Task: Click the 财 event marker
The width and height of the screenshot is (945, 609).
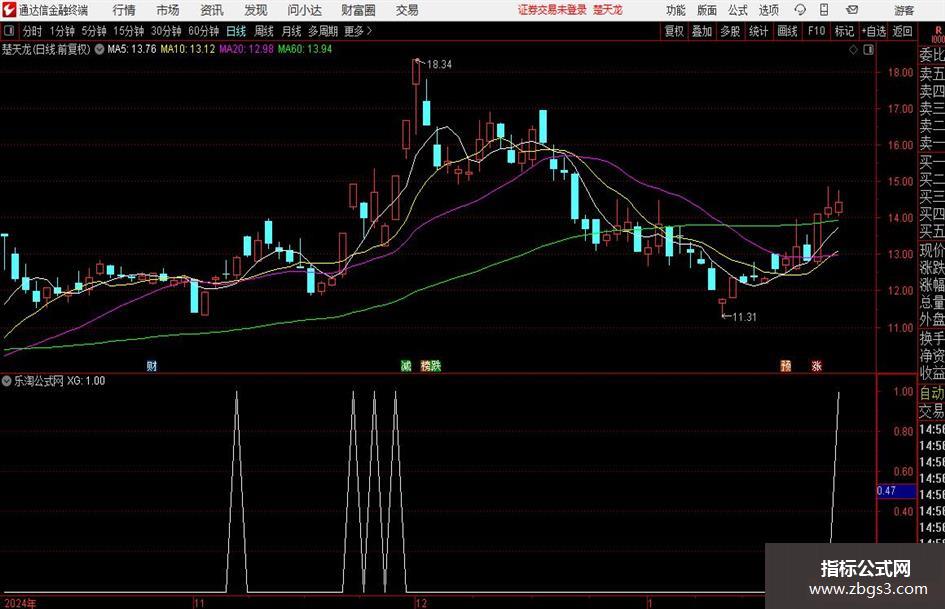Action: tap(152, 366)
